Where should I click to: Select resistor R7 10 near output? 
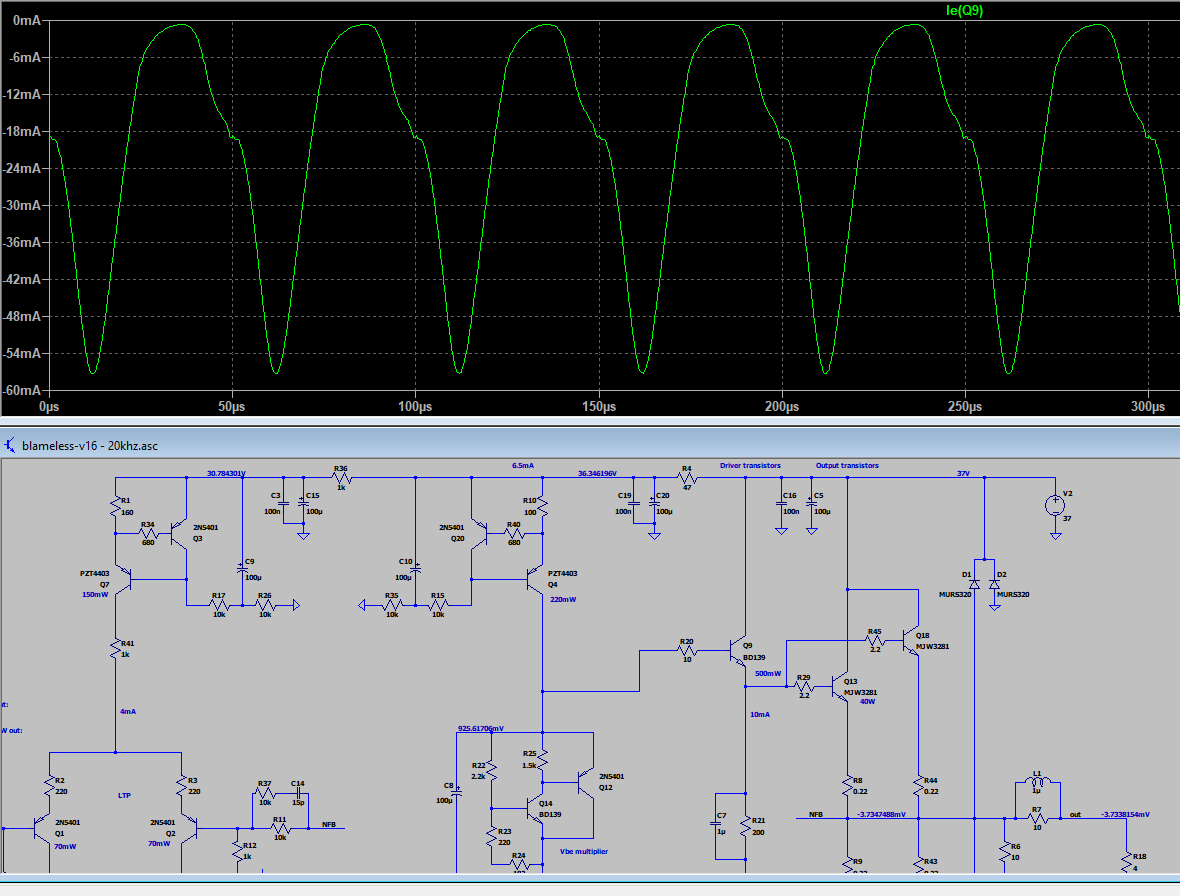(x=1037, y=819)
